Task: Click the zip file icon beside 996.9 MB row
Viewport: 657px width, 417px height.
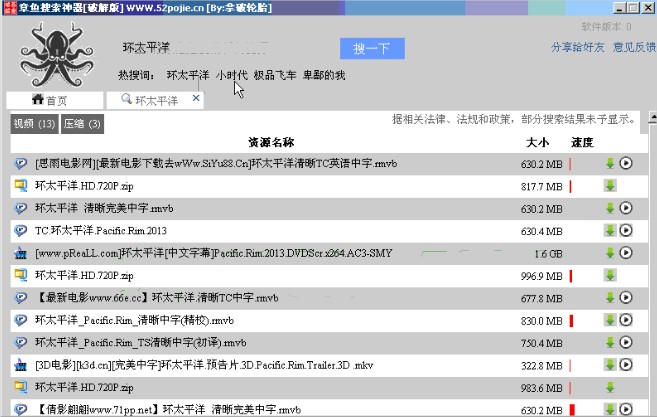Action: tap(21, 275)
